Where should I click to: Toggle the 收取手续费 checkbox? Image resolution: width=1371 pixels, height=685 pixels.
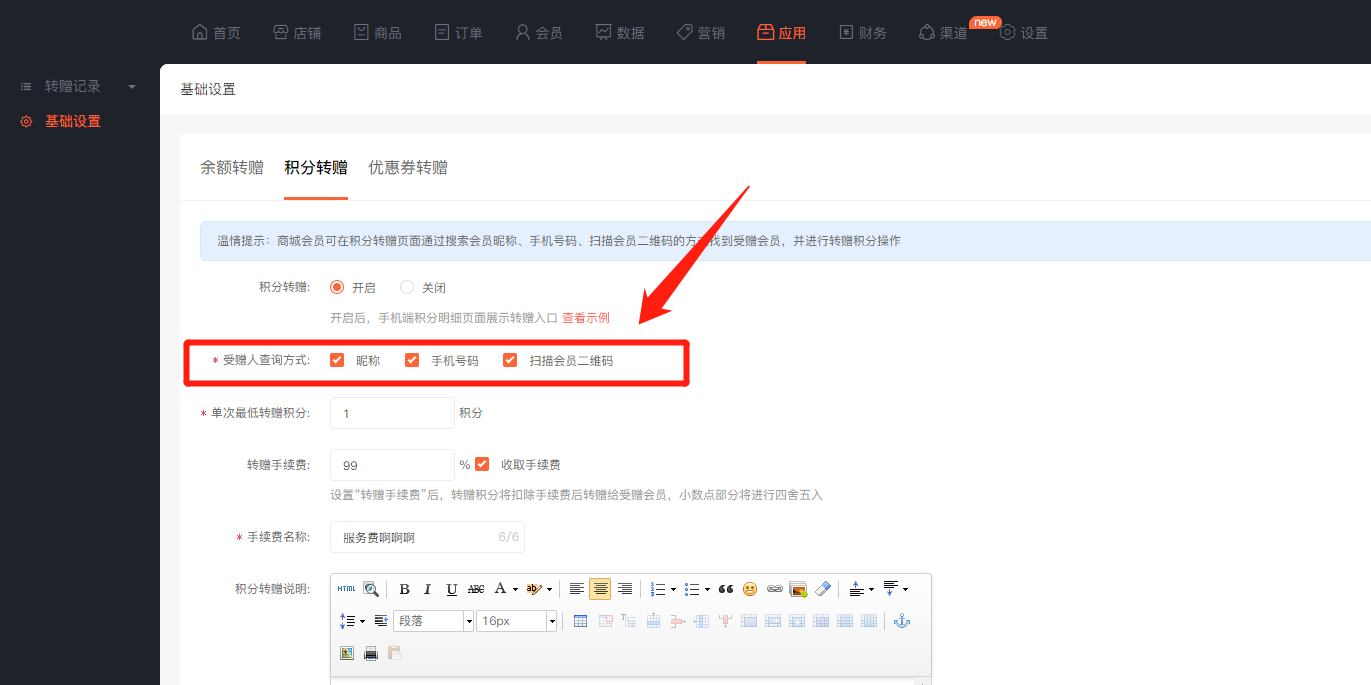[x=483, y=465]
